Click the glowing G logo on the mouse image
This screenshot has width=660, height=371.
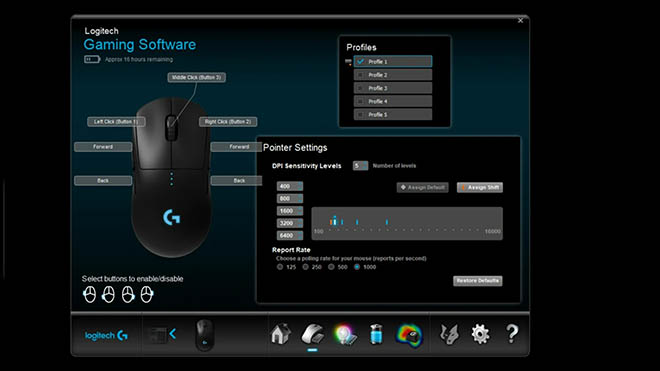(x=171, y=217)
